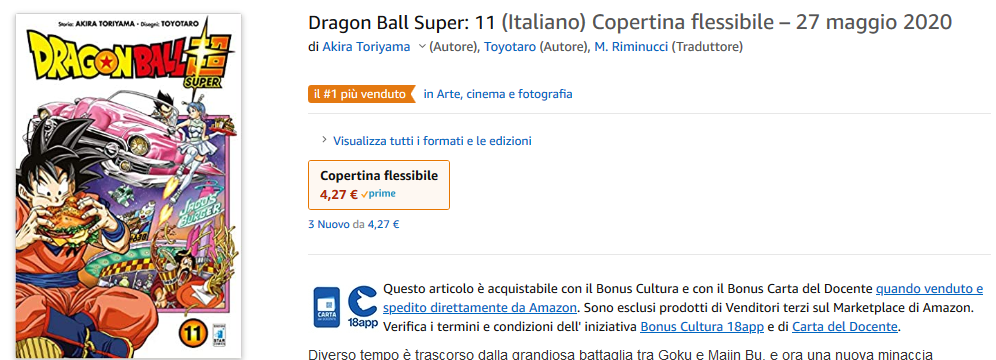The height and width of the screenshot is (360, 996).
Task: Open Toyotaro author link
Action: [x=510, y=46]
